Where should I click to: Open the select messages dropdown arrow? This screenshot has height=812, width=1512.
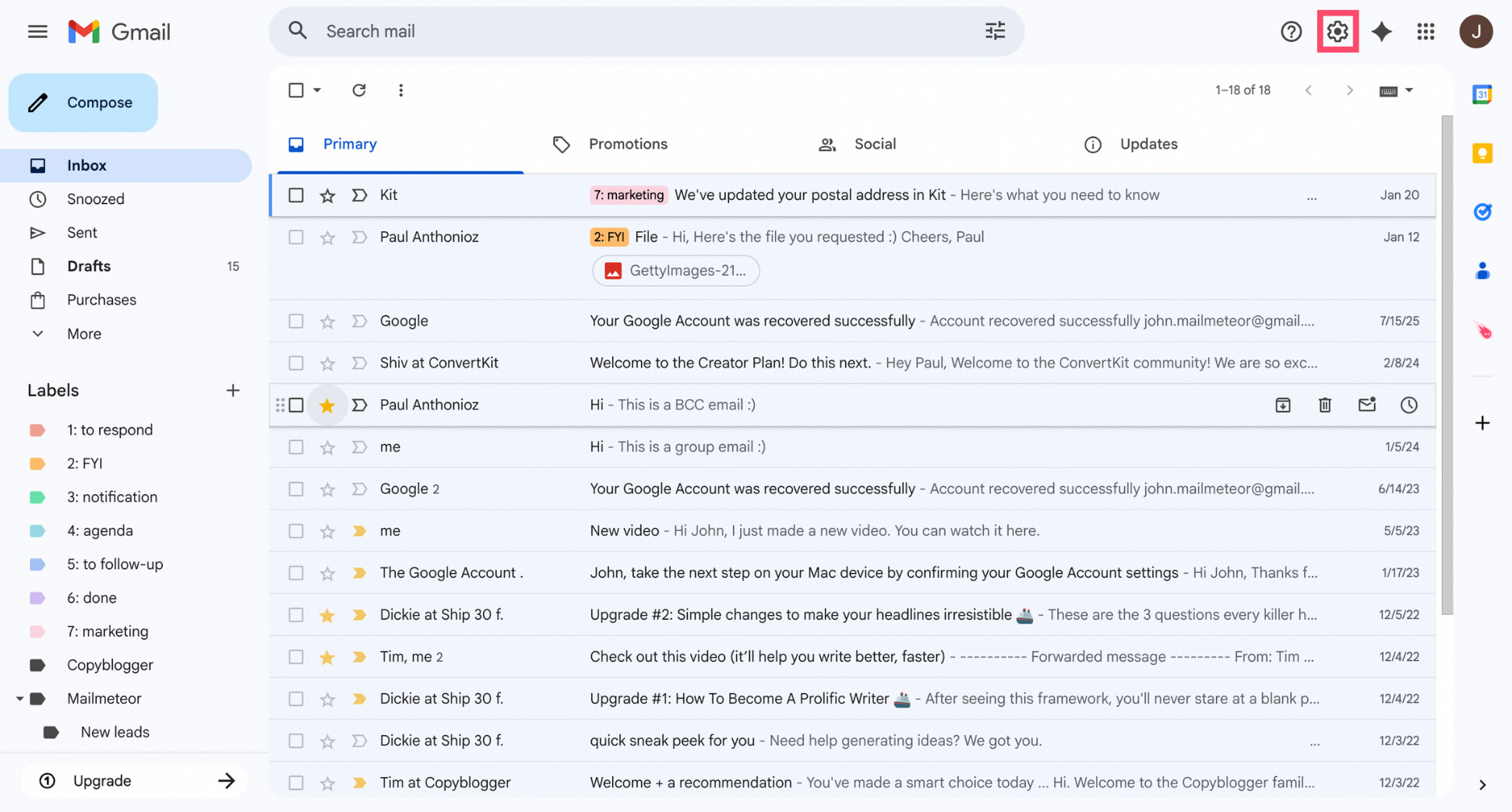coord(318,90)
